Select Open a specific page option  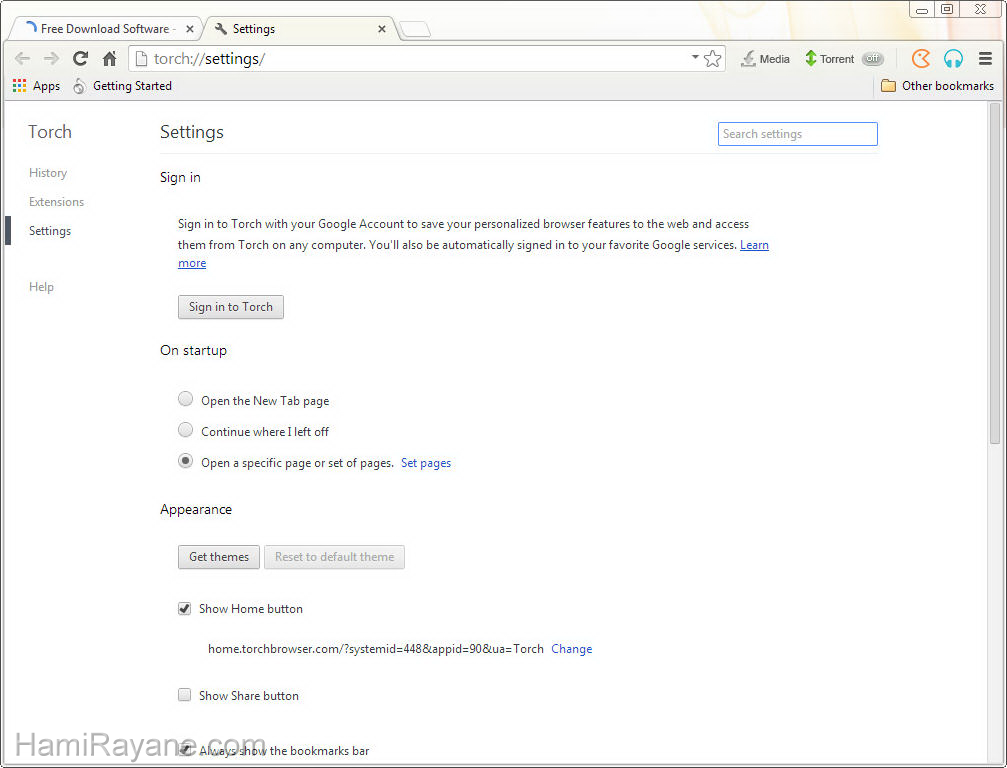(x=186, y=460)
